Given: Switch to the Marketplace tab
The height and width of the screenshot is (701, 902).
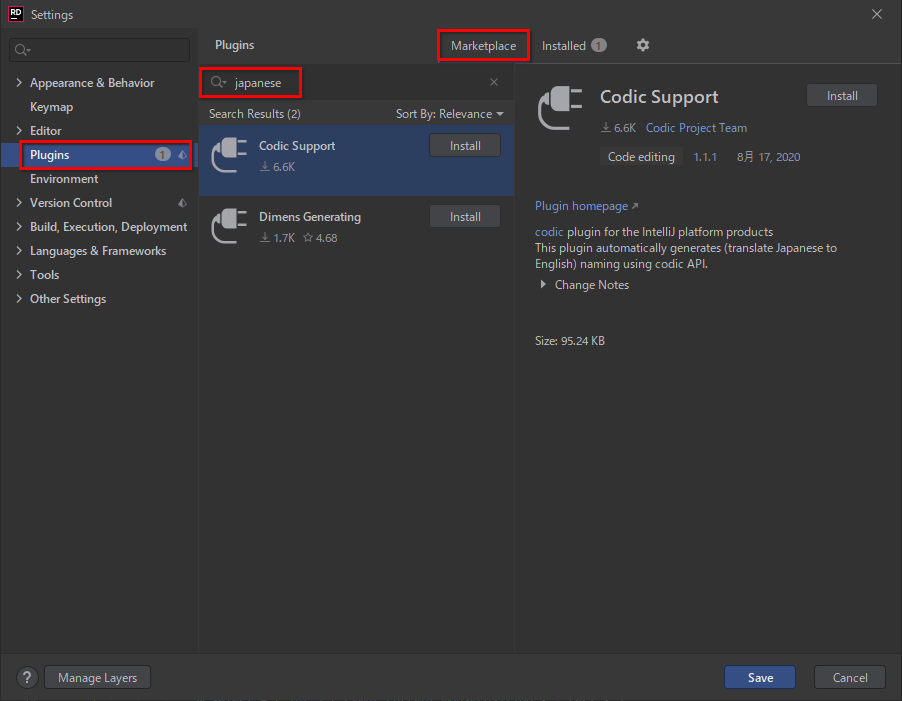Looking at the screenshot, I should (x=483, y=45).
